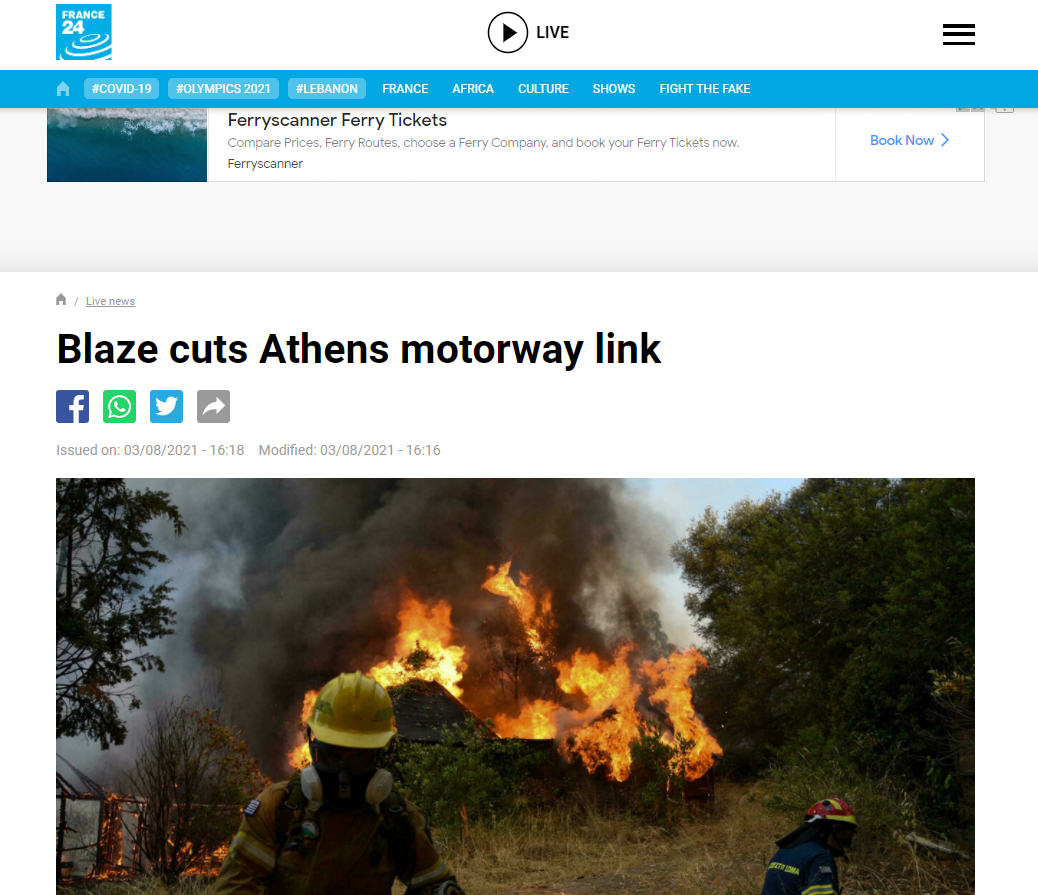The height and width of the screenshot is (895, 1038).
Task: Open the #OLYMPICS 2021 tag
Action: pyautogui.click(x=223, y=89)
